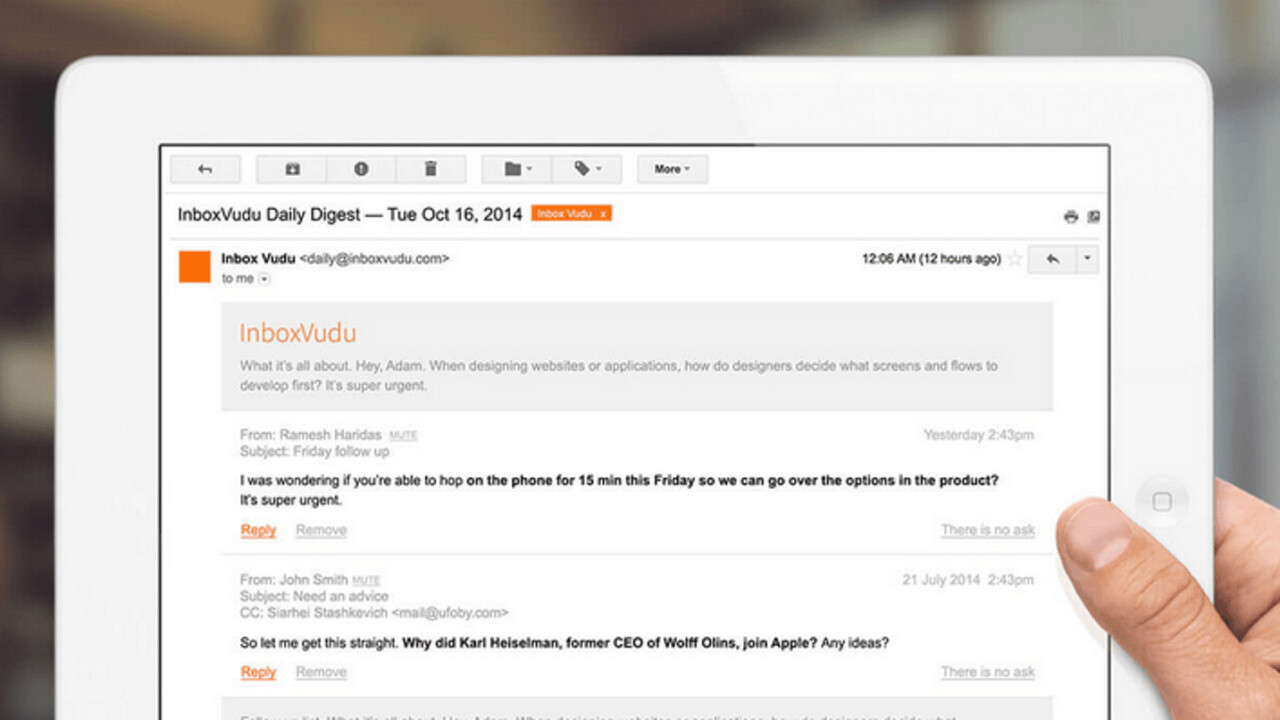Reply using the arrow button beside timestamp
Viewport: 1280px width, 720px height.
click(1052, 260)
